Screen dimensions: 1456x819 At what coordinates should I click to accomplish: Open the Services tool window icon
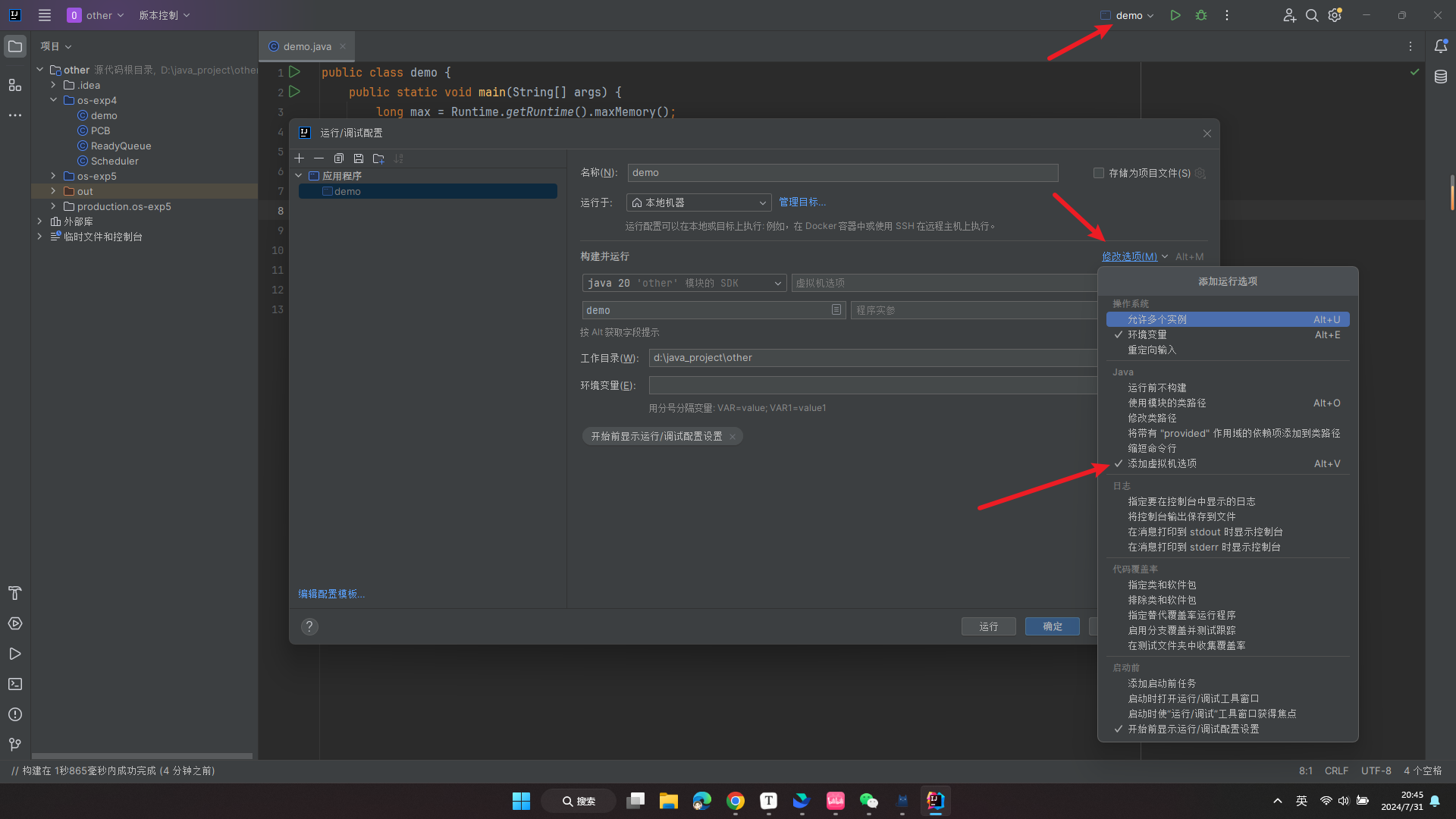point(15,623)
